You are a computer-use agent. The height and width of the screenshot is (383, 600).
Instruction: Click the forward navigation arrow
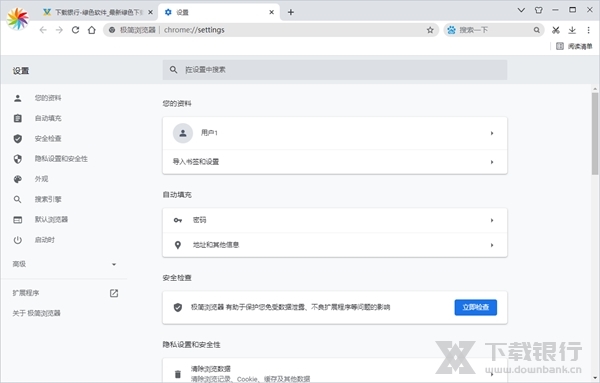[59, 30]
